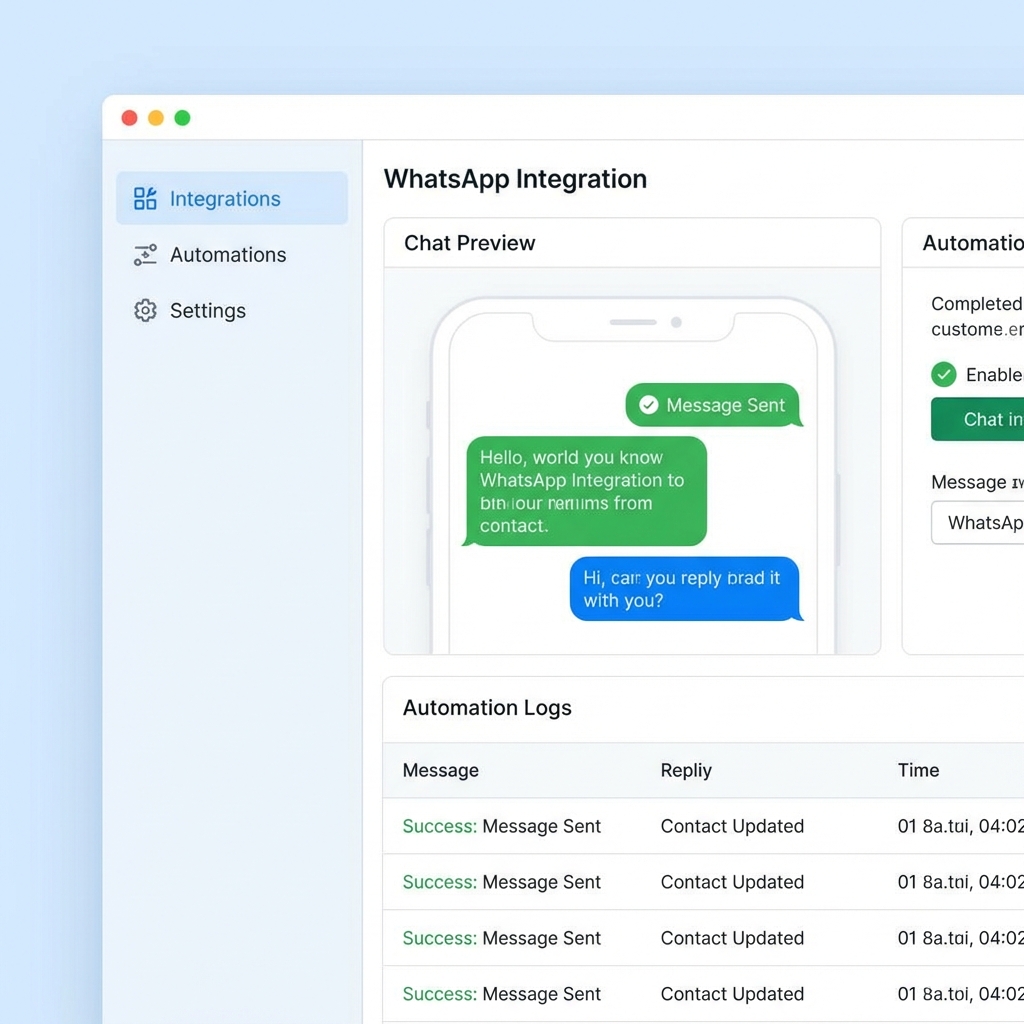1024x1024 pixels.
Task: Click the Settings gear icon in sidebar
Action: [x=145, y=311]
